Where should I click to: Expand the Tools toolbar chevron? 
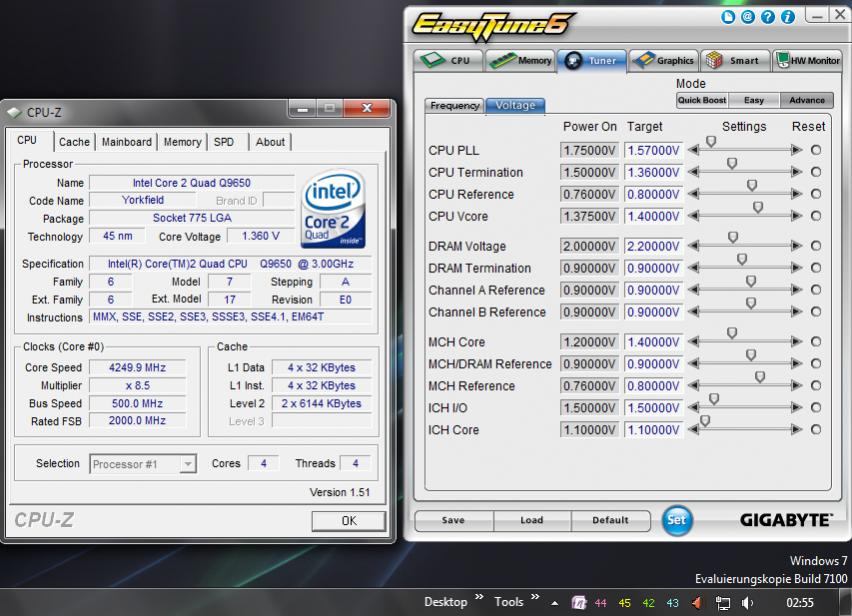pyautogui.click(x=535, y=597)
